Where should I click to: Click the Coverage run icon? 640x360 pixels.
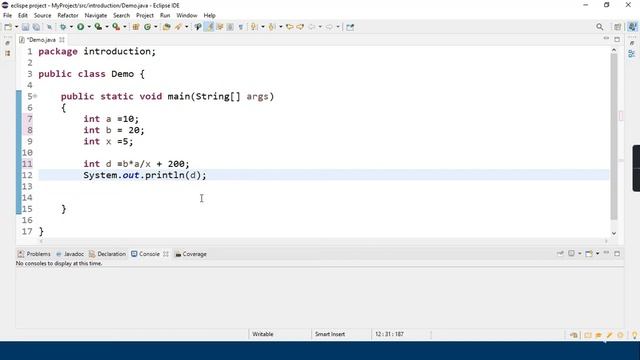[x=98, y=27]
